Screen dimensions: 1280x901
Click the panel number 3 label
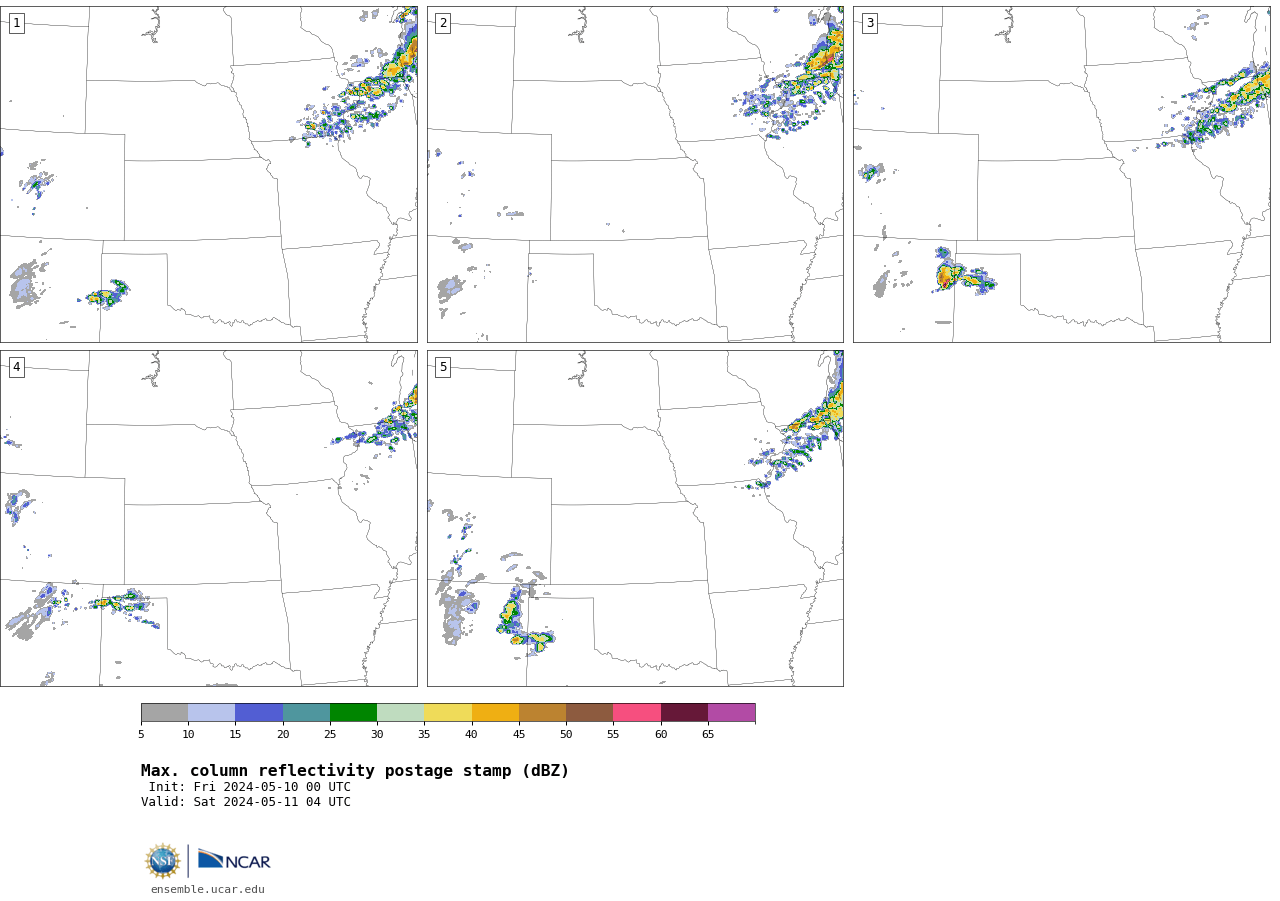point(869,23)
